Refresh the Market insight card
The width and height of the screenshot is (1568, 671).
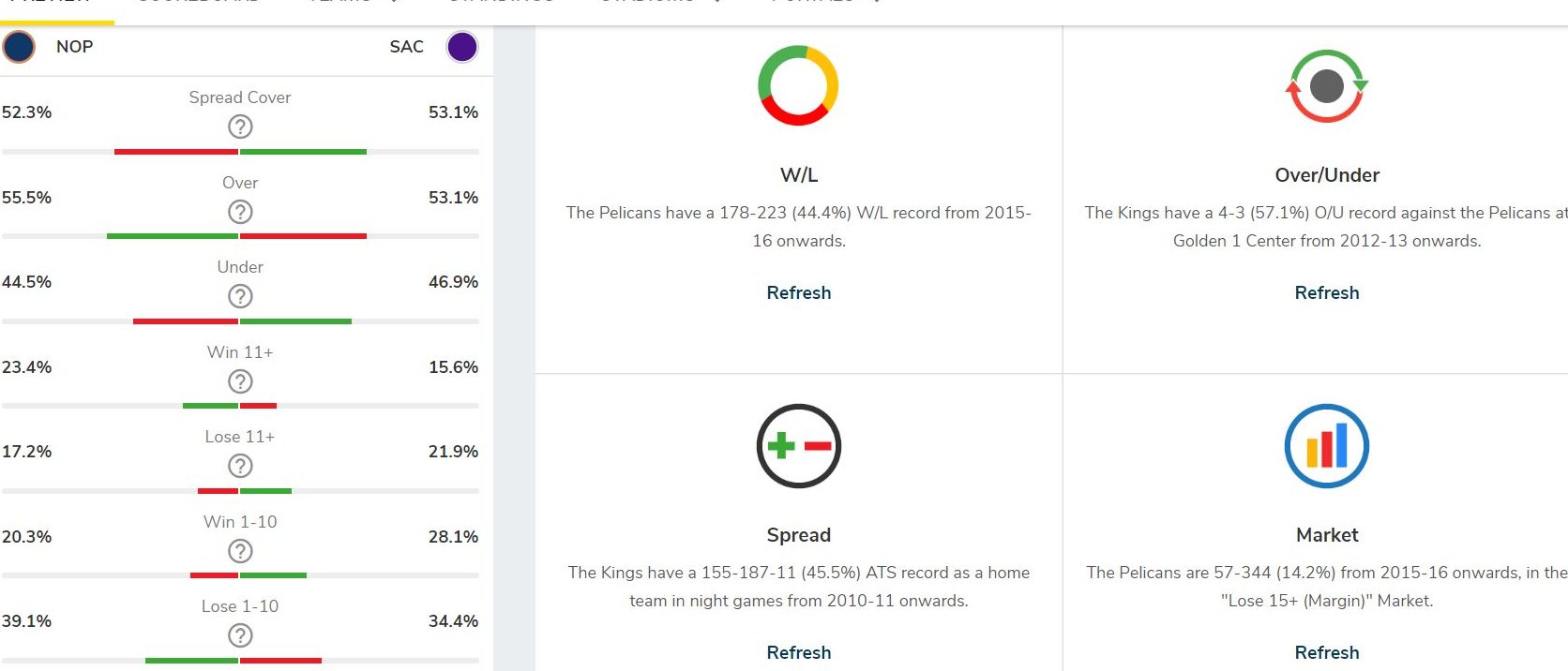pos(1326,652)
